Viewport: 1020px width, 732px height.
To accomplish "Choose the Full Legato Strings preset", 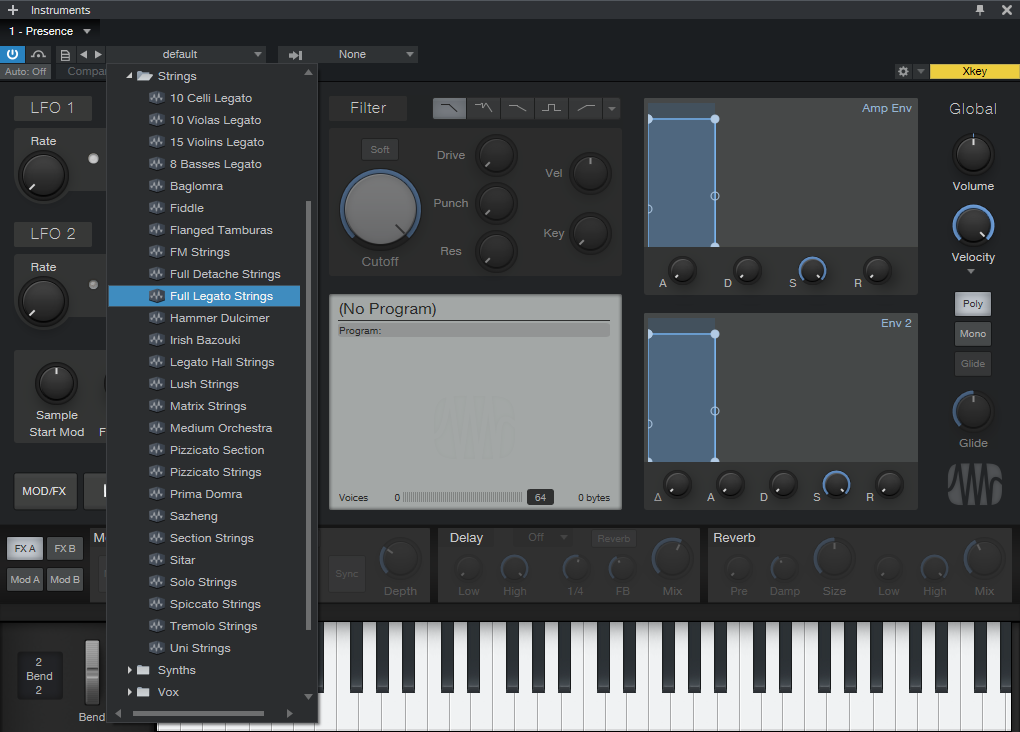I will click(204, 296).
